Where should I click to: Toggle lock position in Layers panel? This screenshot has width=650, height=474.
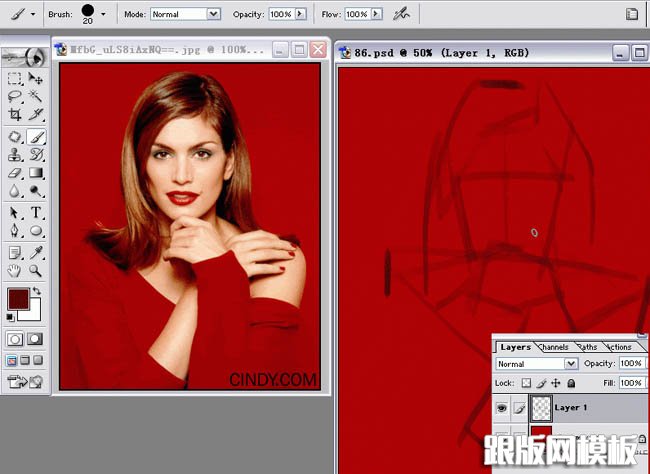click(x=556, y=383)
